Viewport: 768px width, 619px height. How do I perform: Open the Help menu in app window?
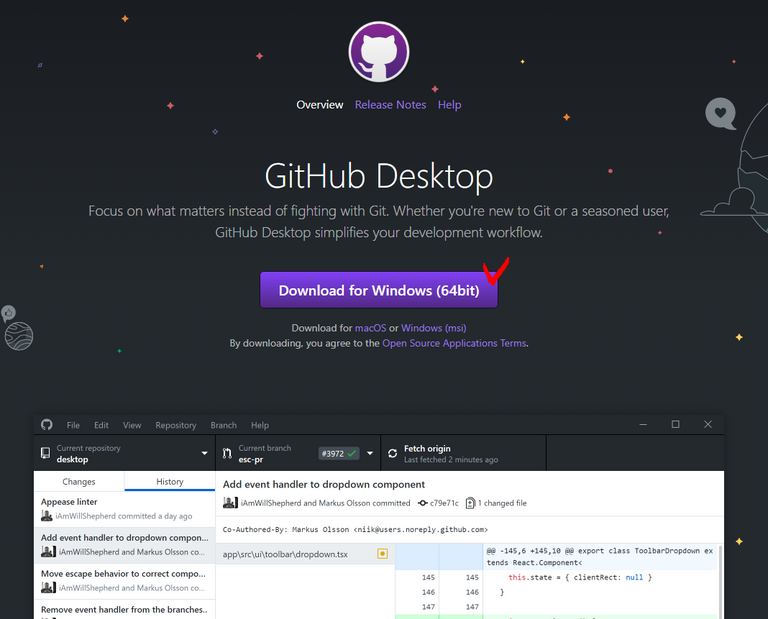(260, 425)
